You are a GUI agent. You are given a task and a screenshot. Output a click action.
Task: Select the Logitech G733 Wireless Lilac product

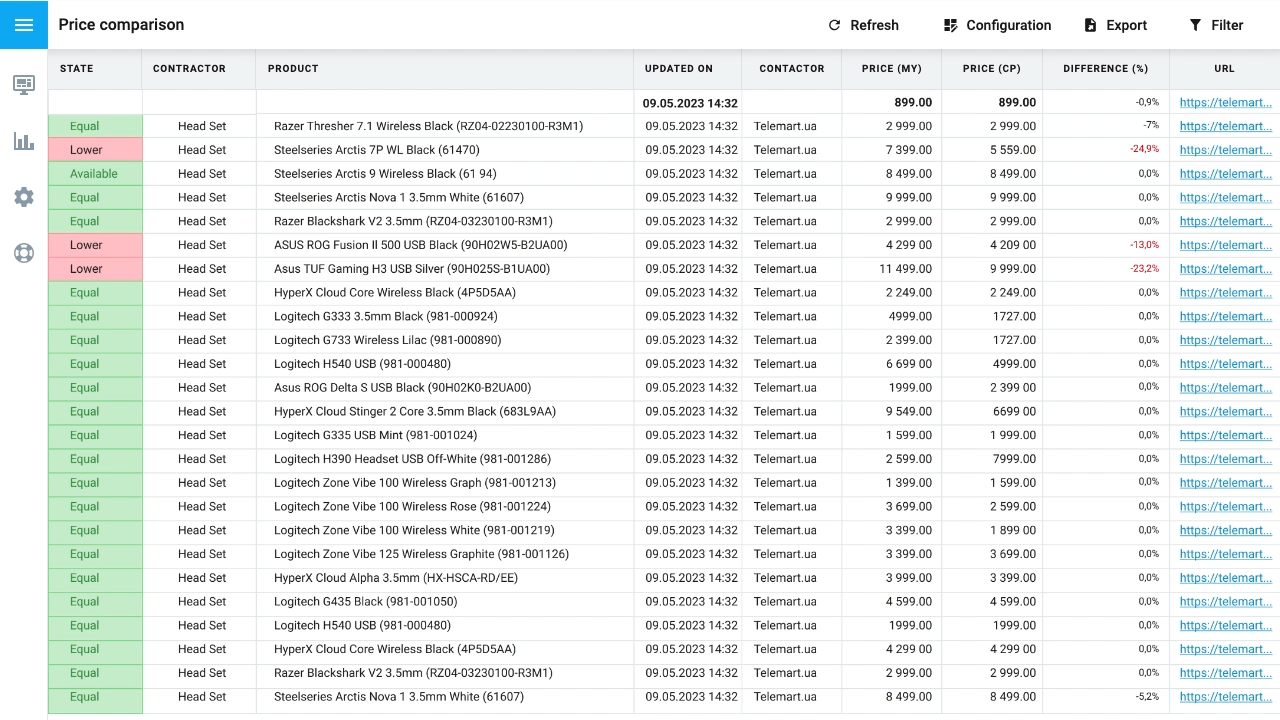(387, 340)
